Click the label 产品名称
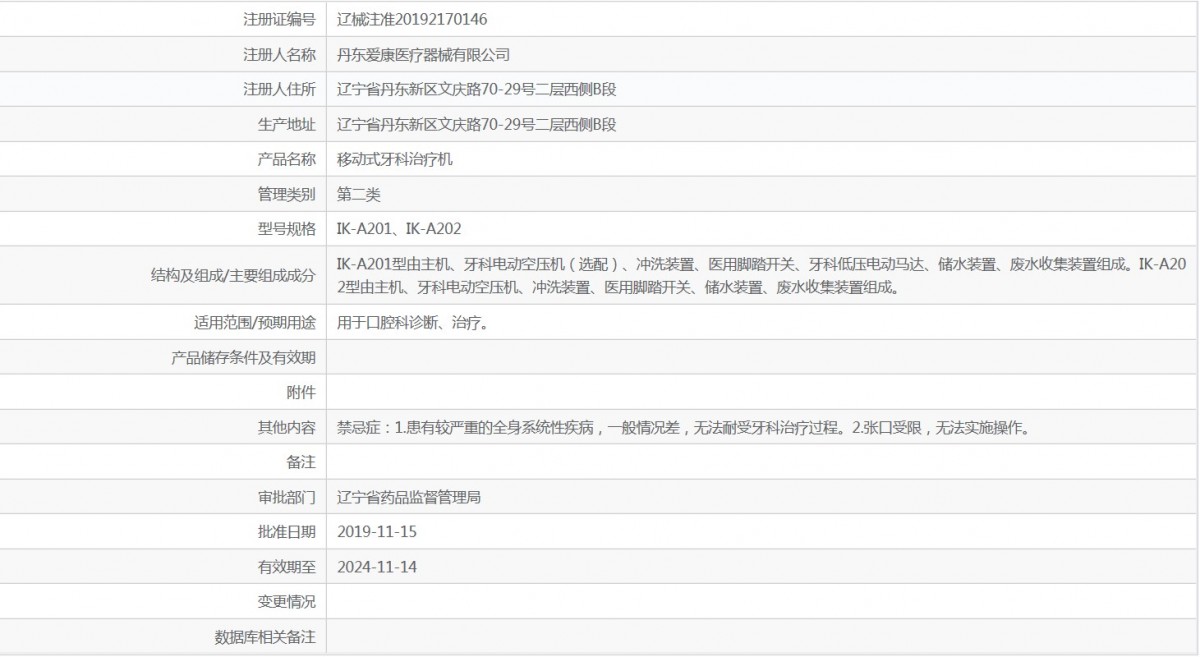 [286, 159]
